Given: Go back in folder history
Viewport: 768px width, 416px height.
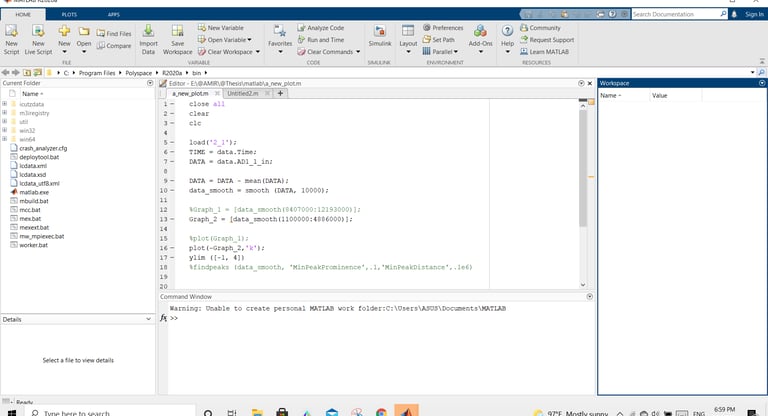Looking at the screenshot, I should (x=5, y=73).
